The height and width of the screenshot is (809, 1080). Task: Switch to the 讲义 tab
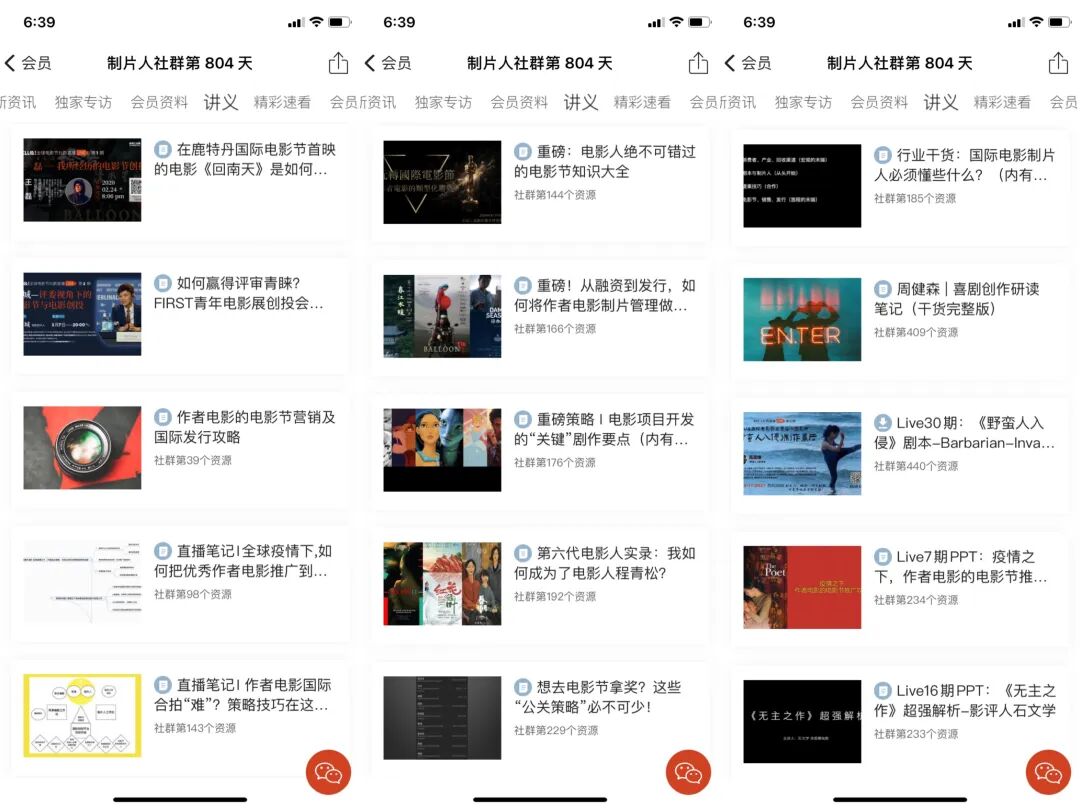click(x=220, y=102)
